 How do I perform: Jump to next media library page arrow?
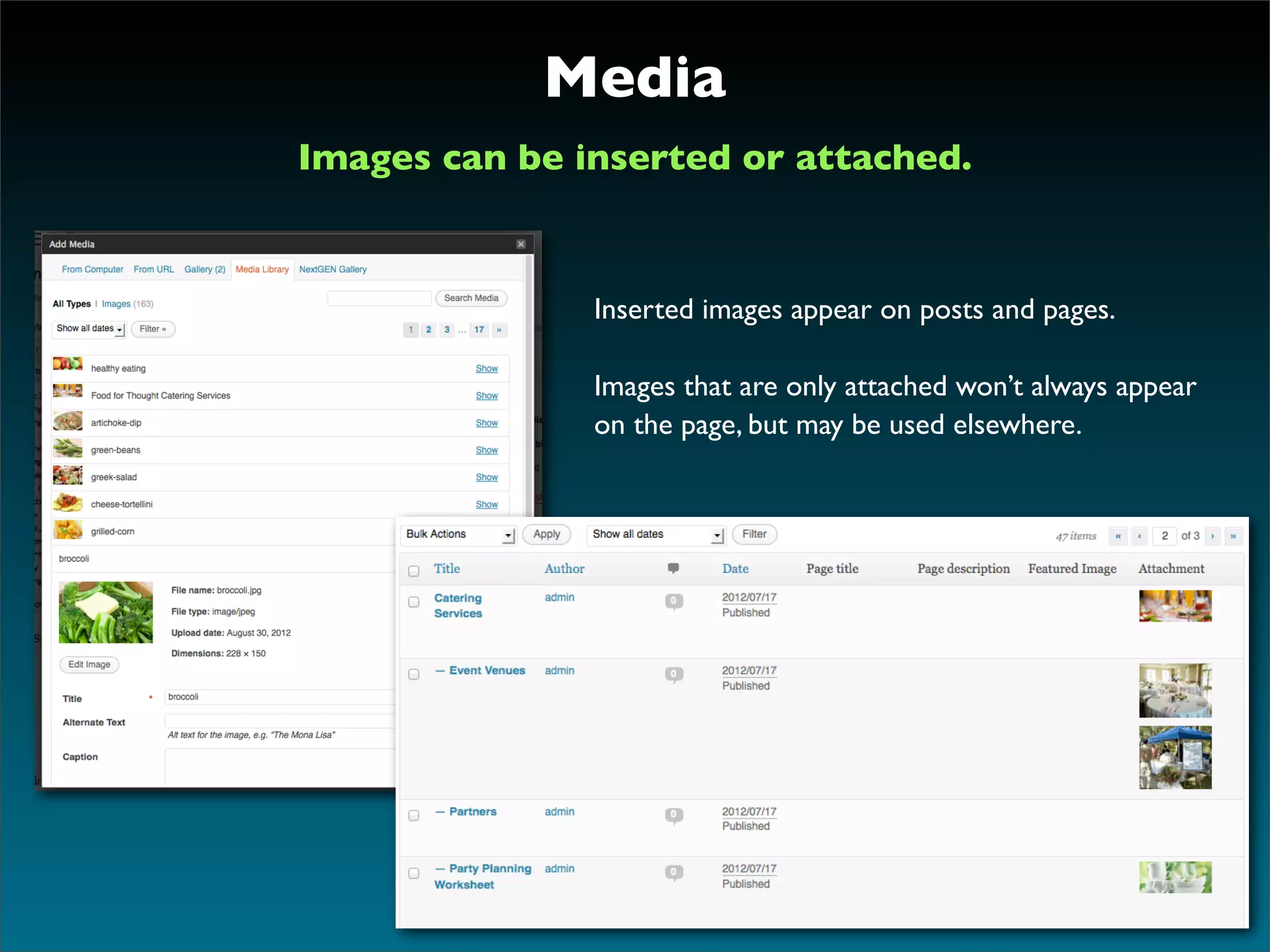[x=499, y=330]
